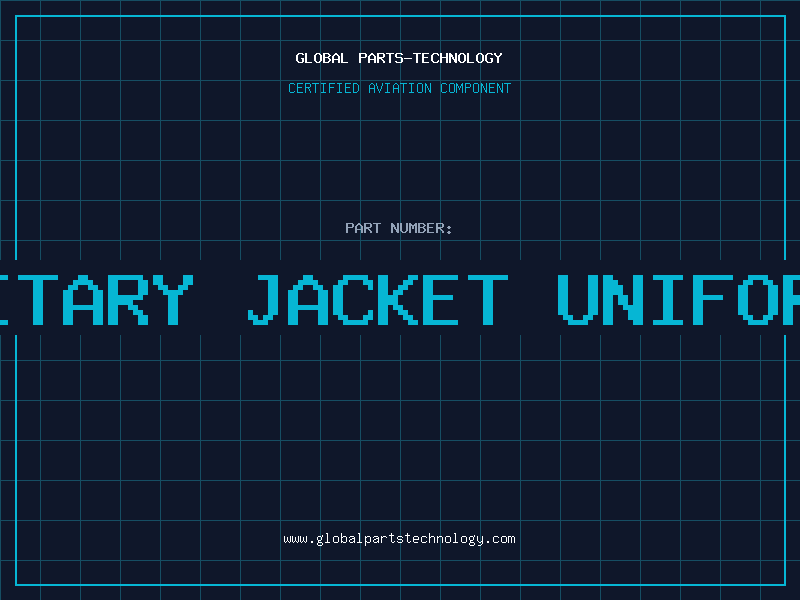The height and width of the screenshot is (600, 800).
Task: Click the large JACKET word
Action: pyautogui.click(x=378, y=299)
